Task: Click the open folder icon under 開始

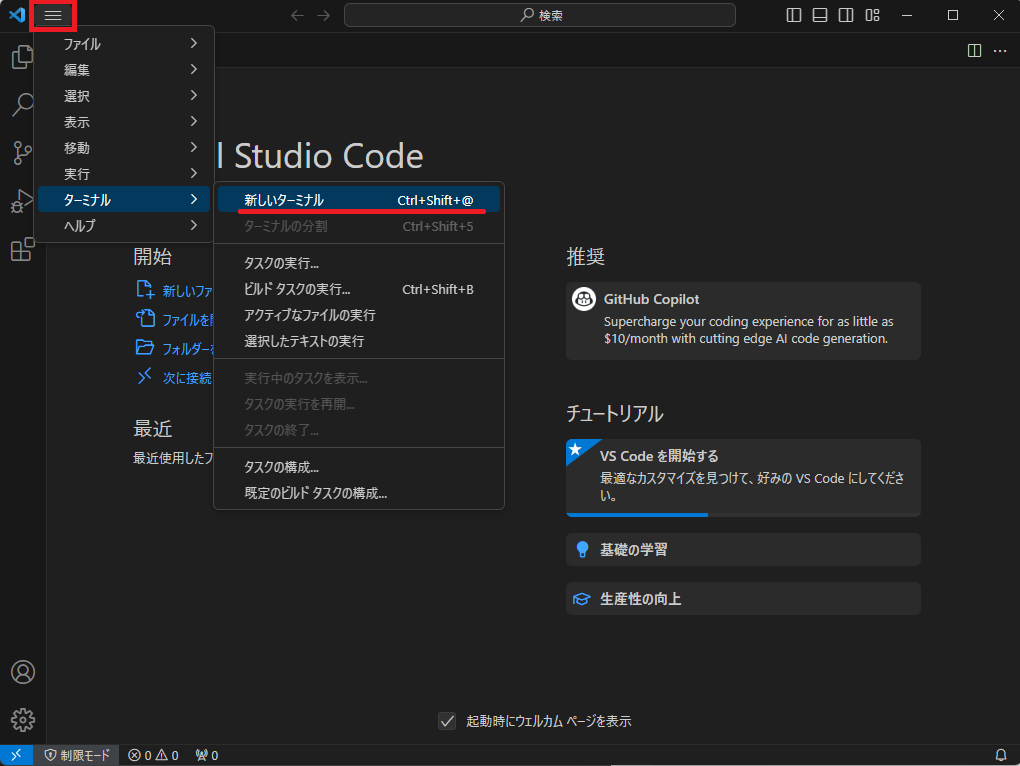Action: [x=144, y=347]
